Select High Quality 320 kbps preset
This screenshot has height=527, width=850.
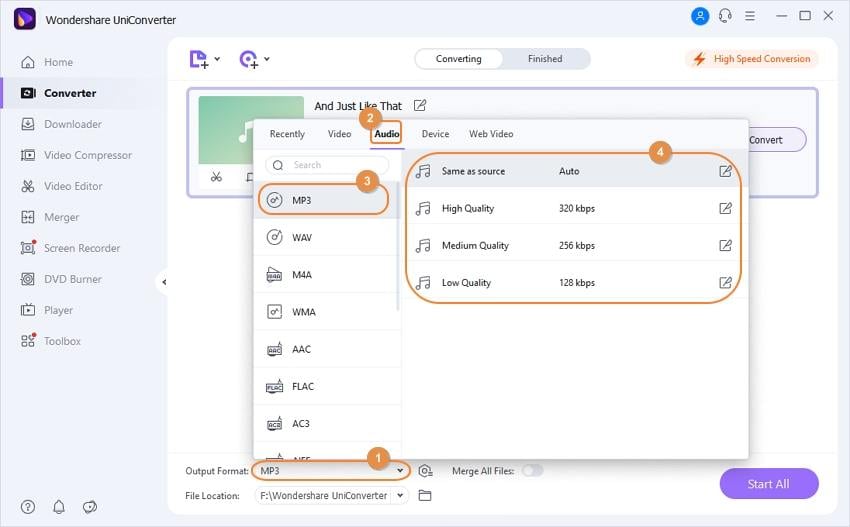point(574,208)
